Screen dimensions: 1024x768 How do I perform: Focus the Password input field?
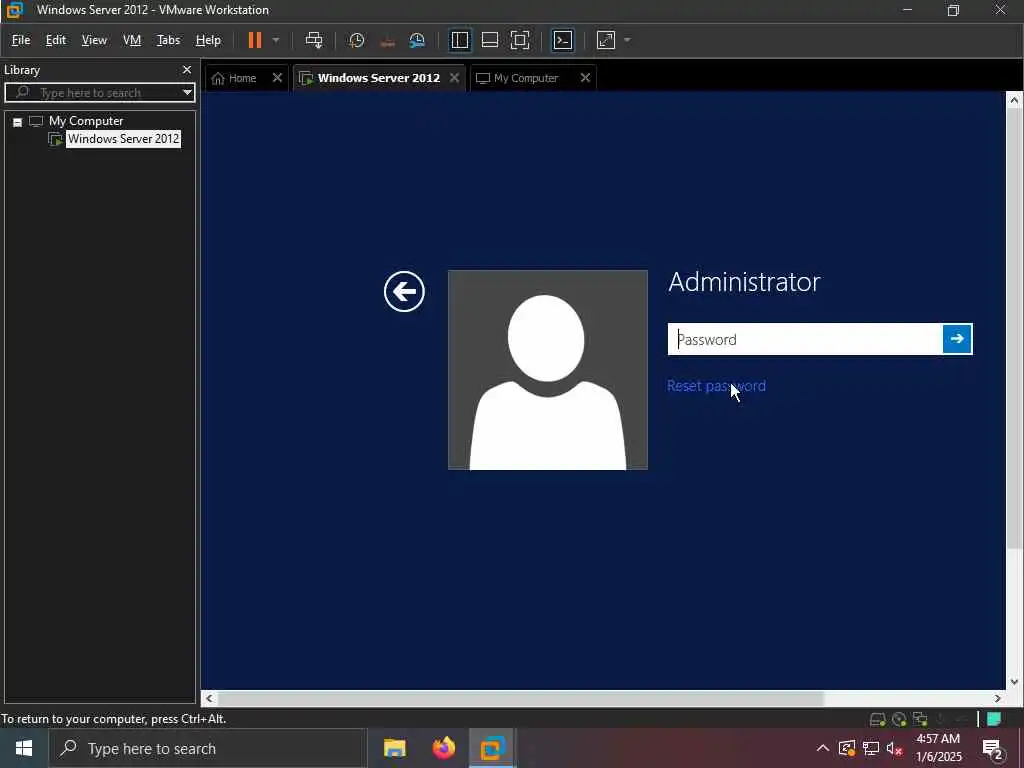[805, 339]
